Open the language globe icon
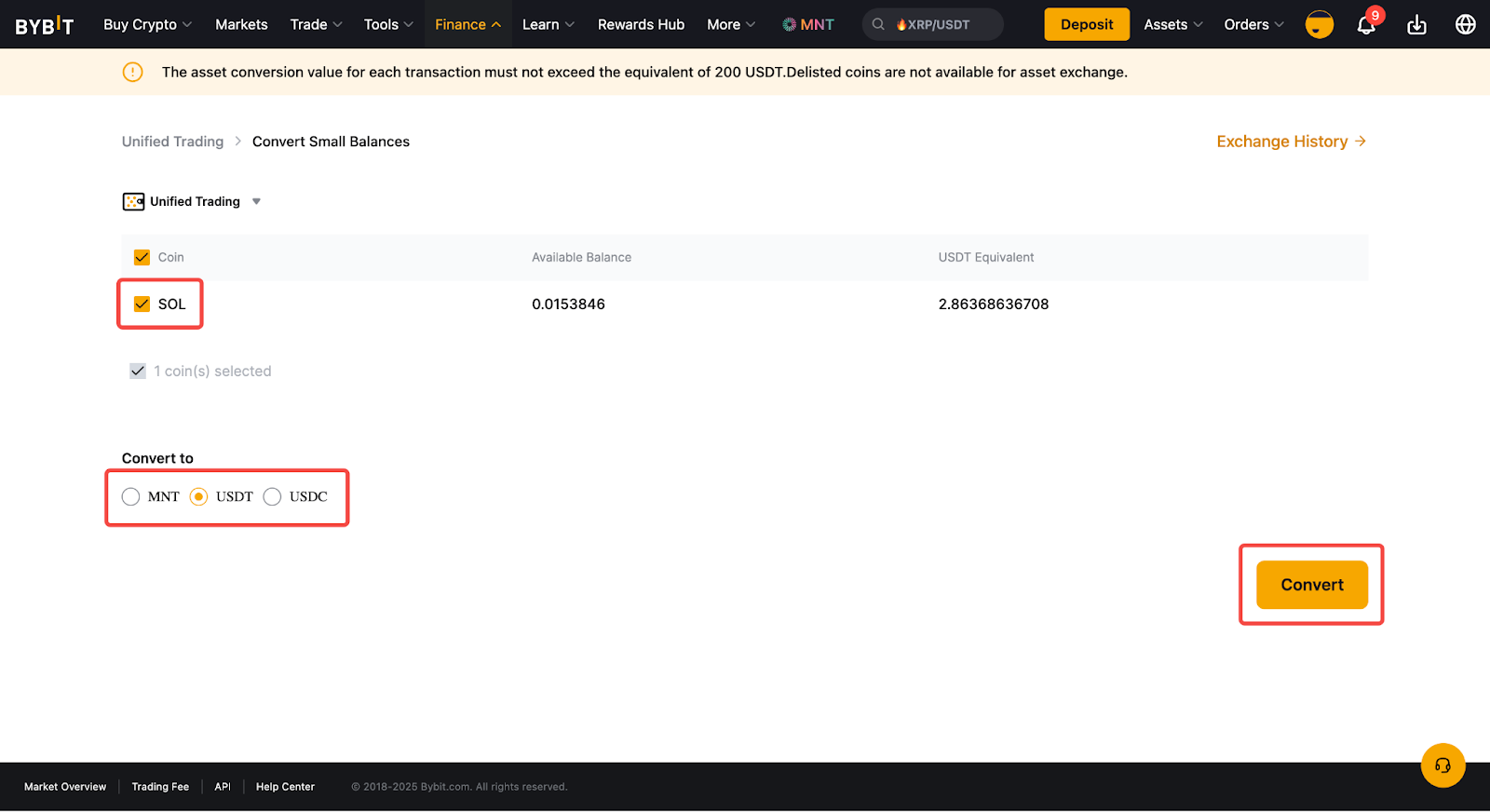The image size is (1490, 812). [x=1465, y=25]
